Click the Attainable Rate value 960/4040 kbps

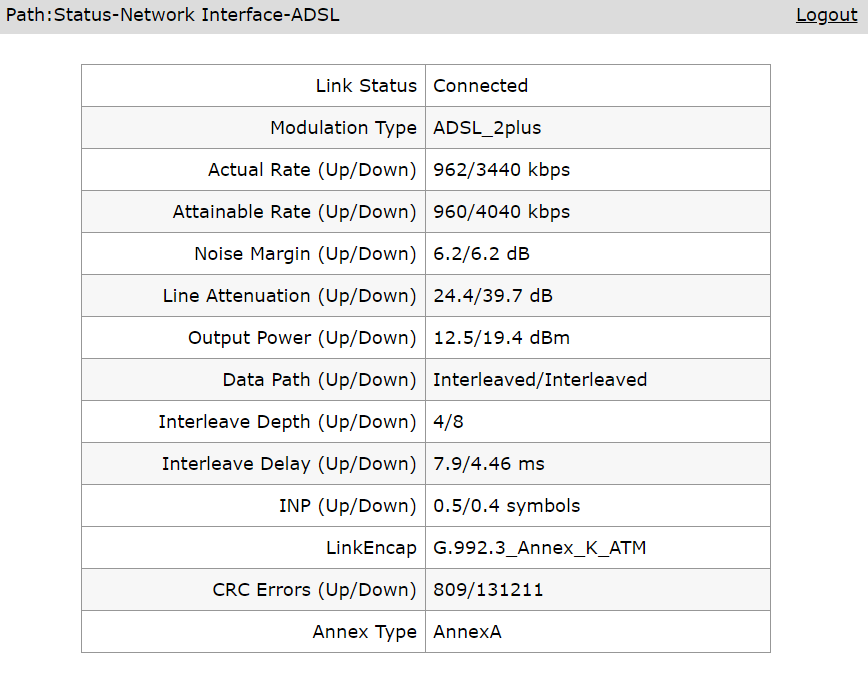[x=501, y=212]
